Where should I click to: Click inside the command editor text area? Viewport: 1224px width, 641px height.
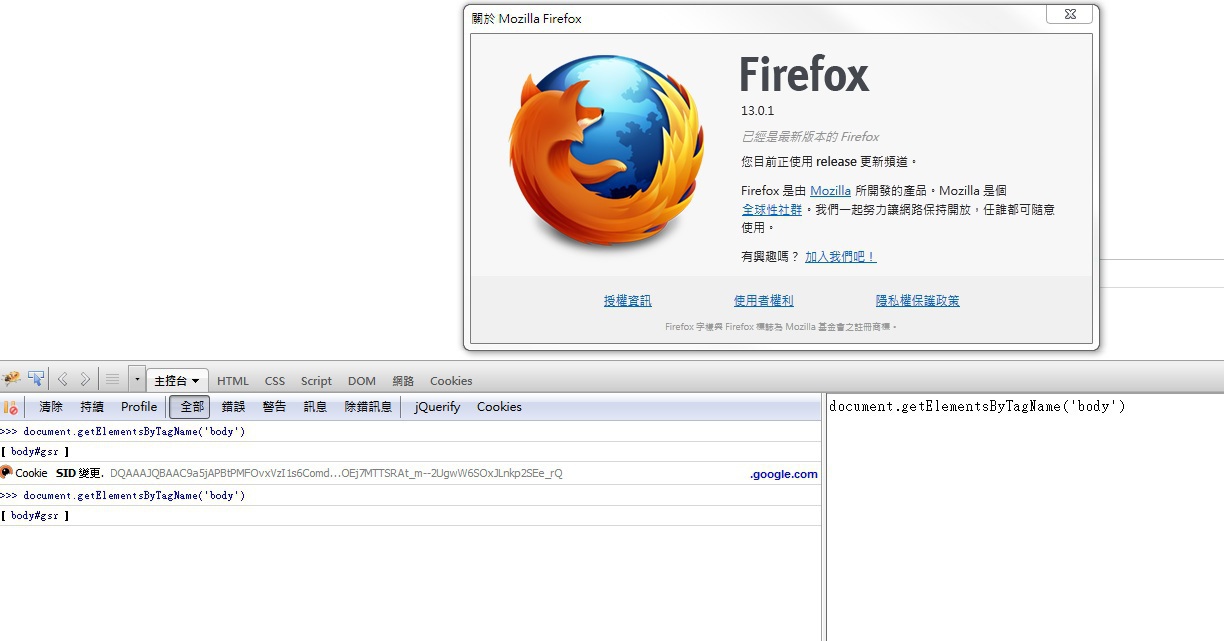[1025, 519]
